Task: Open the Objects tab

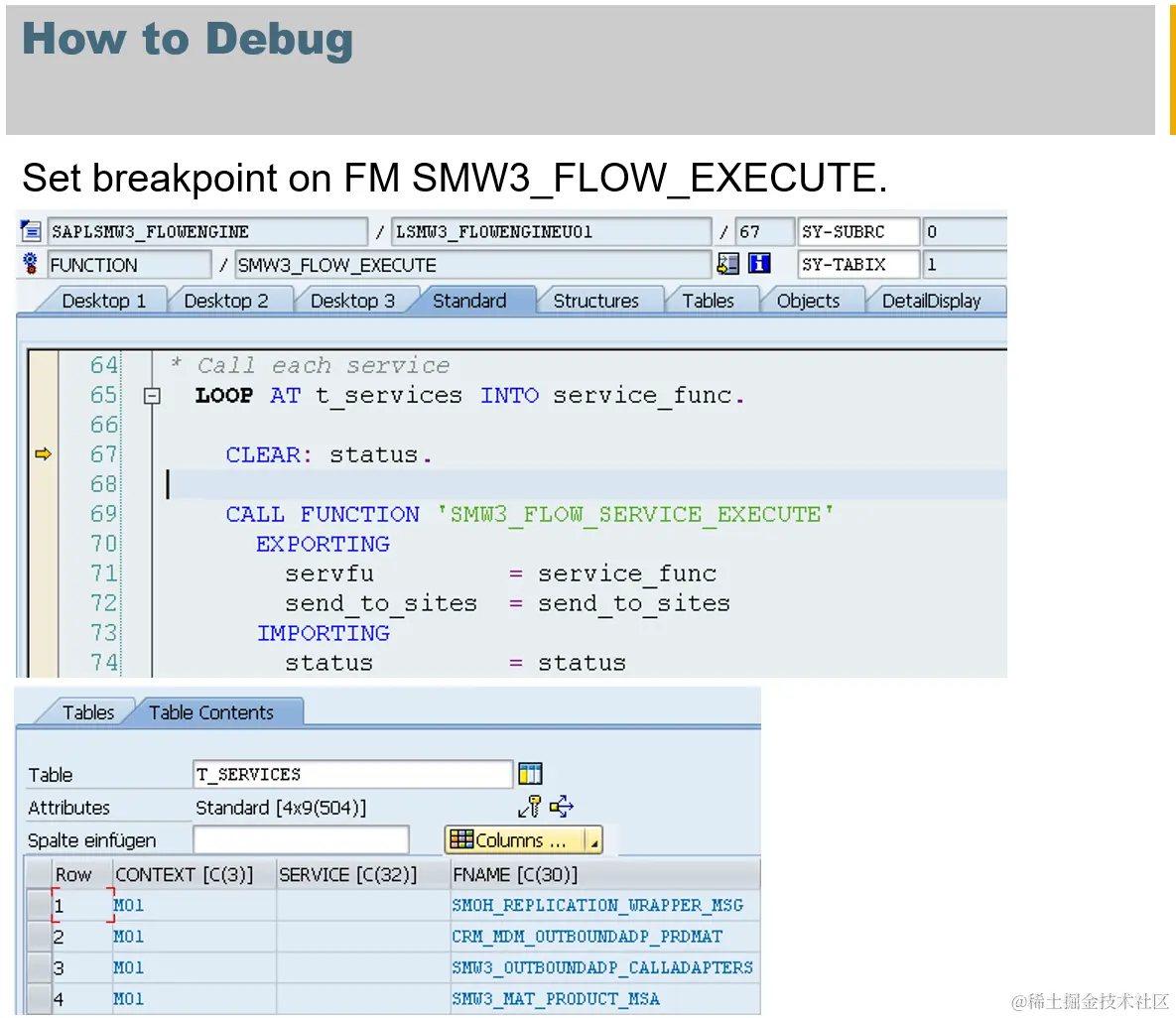Action: point(808,301)
